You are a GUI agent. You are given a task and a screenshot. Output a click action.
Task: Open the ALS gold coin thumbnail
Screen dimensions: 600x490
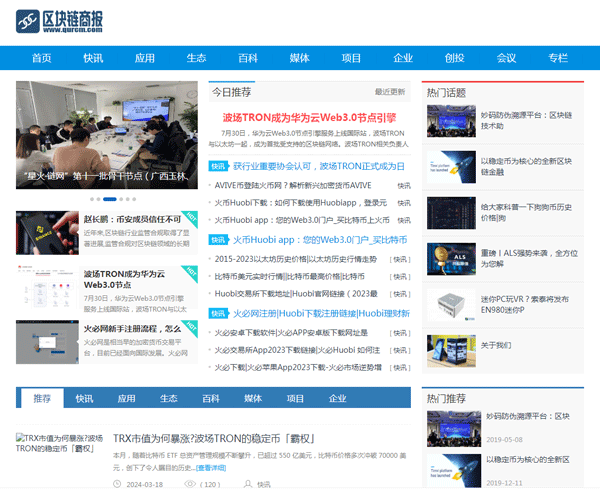click(452, 259)
